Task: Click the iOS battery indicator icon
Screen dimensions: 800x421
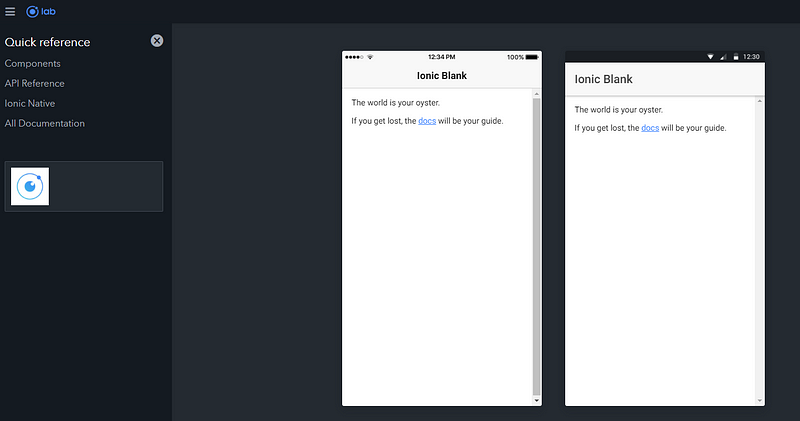Action: [x=532, y=57]
